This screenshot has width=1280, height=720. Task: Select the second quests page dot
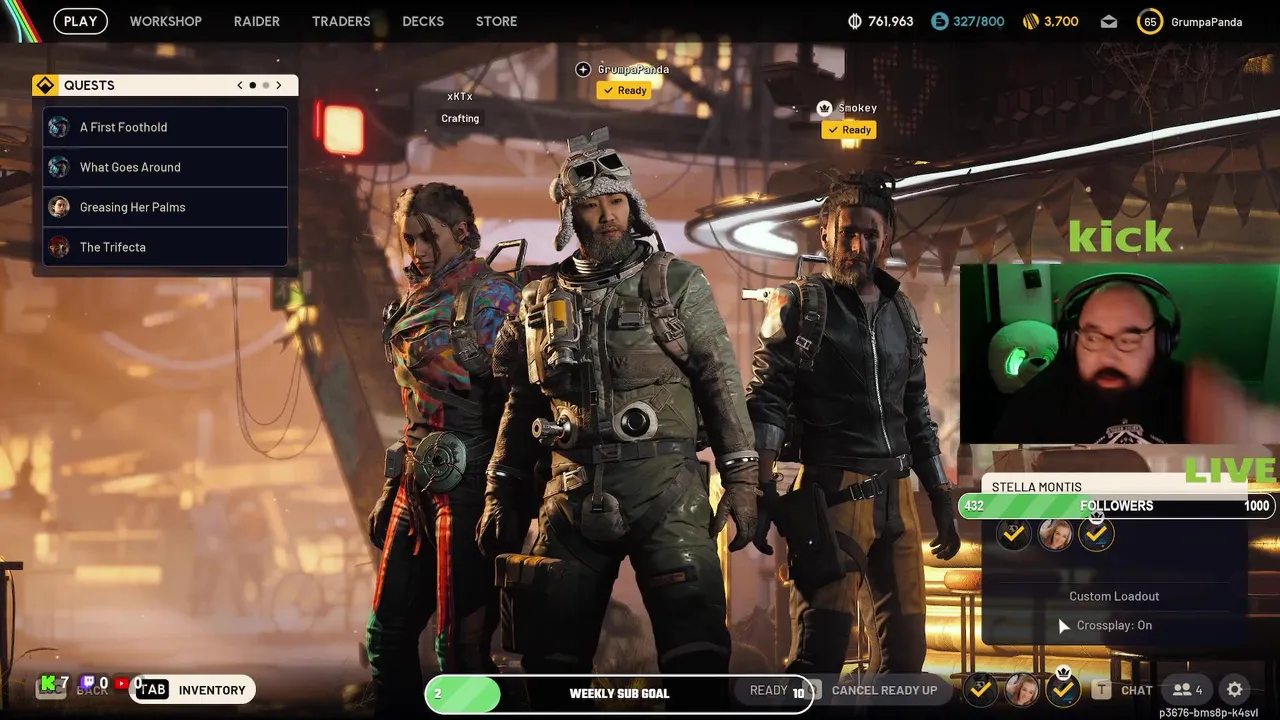(266, 85)
